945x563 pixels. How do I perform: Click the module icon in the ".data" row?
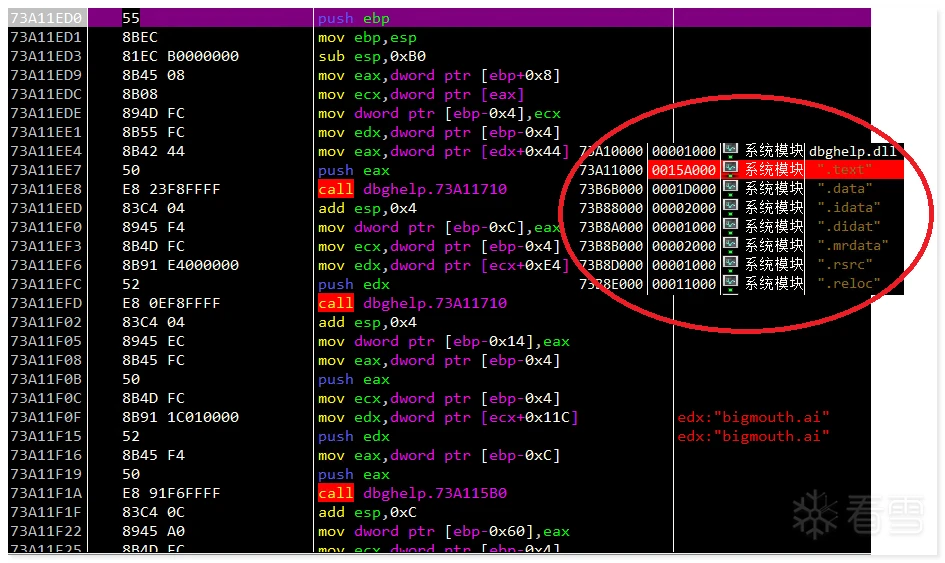(x=730, y=189)
